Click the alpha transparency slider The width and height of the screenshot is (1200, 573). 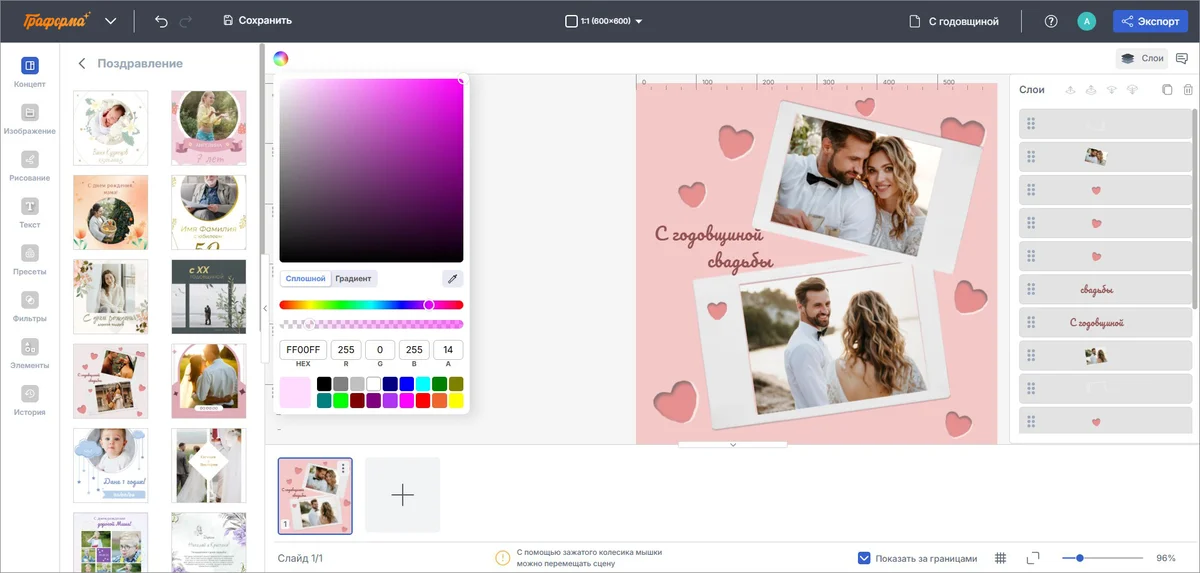point(371,324)
